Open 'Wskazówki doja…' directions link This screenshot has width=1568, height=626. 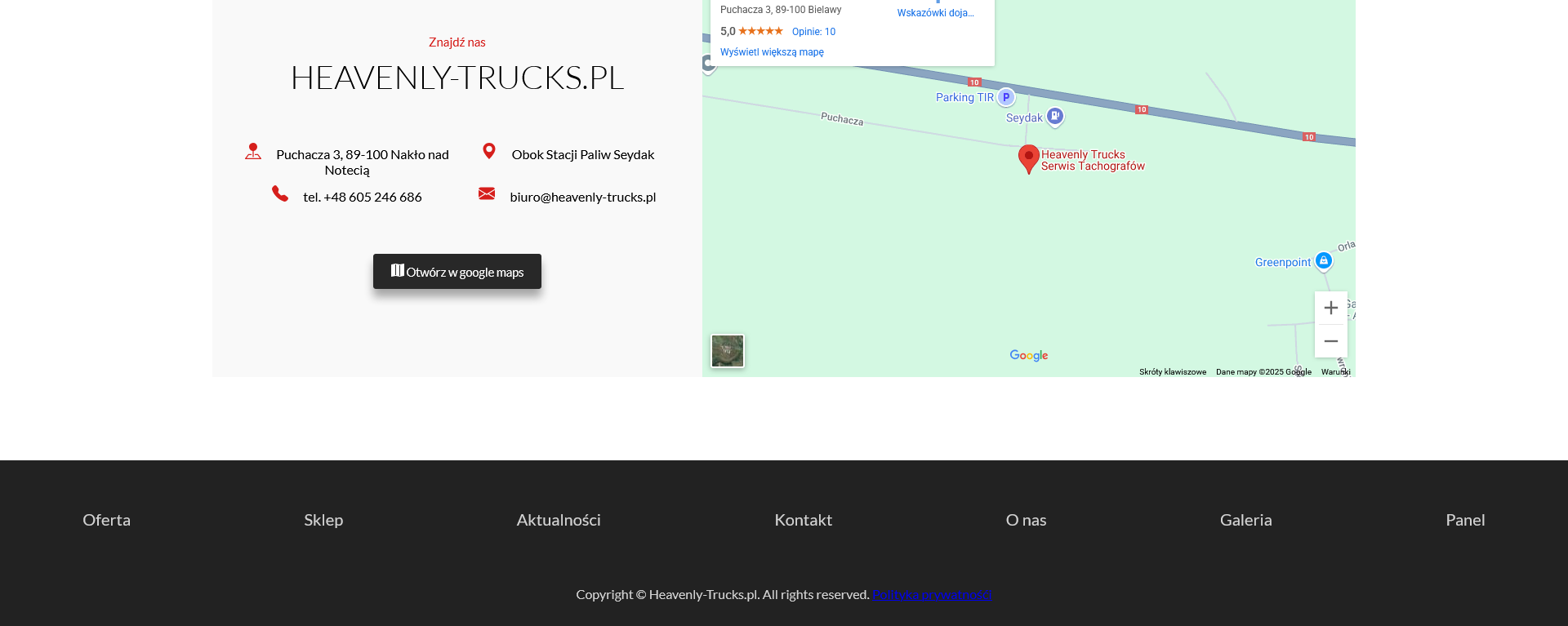pos(935,13)
